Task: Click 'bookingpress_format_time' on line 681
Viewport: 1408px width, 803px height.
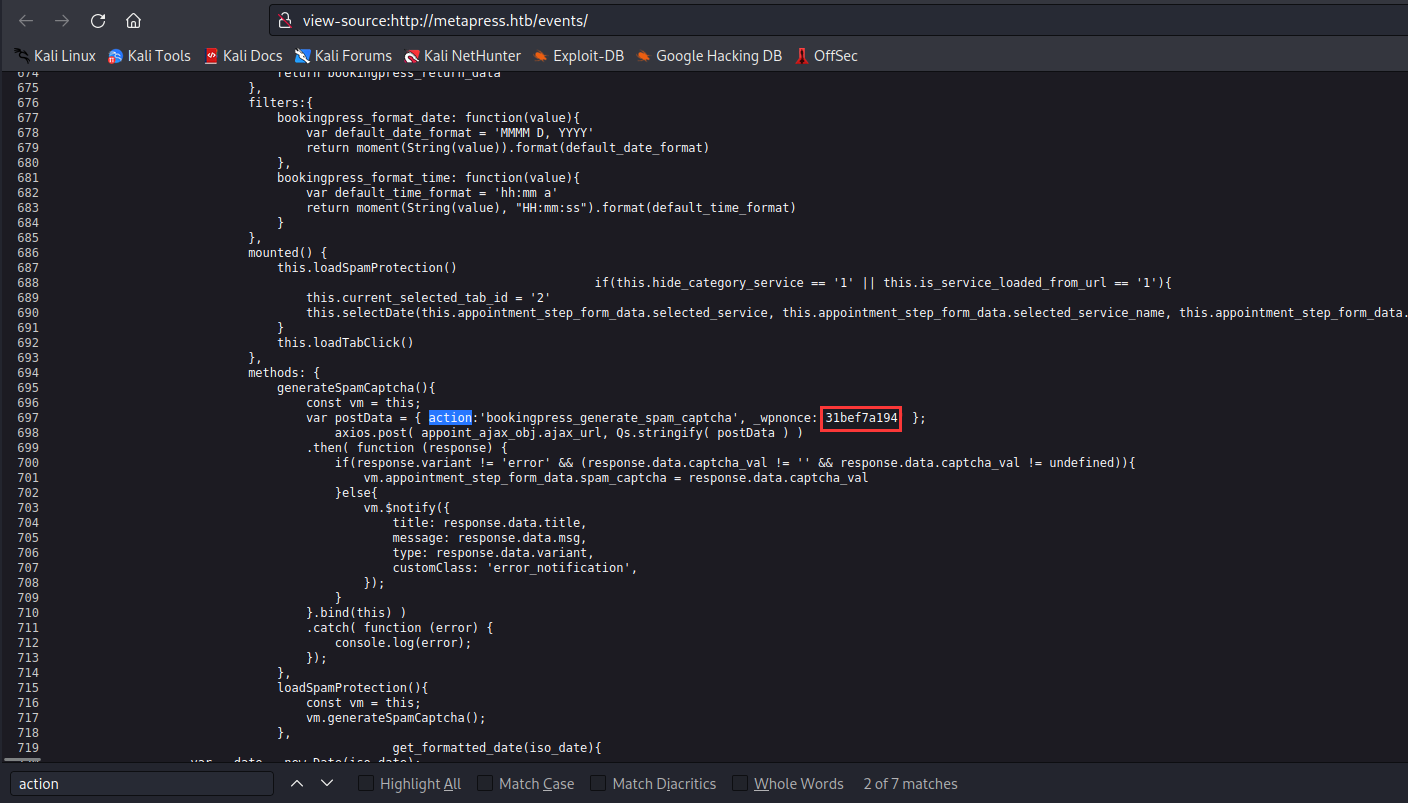Action: pos(364,178)
